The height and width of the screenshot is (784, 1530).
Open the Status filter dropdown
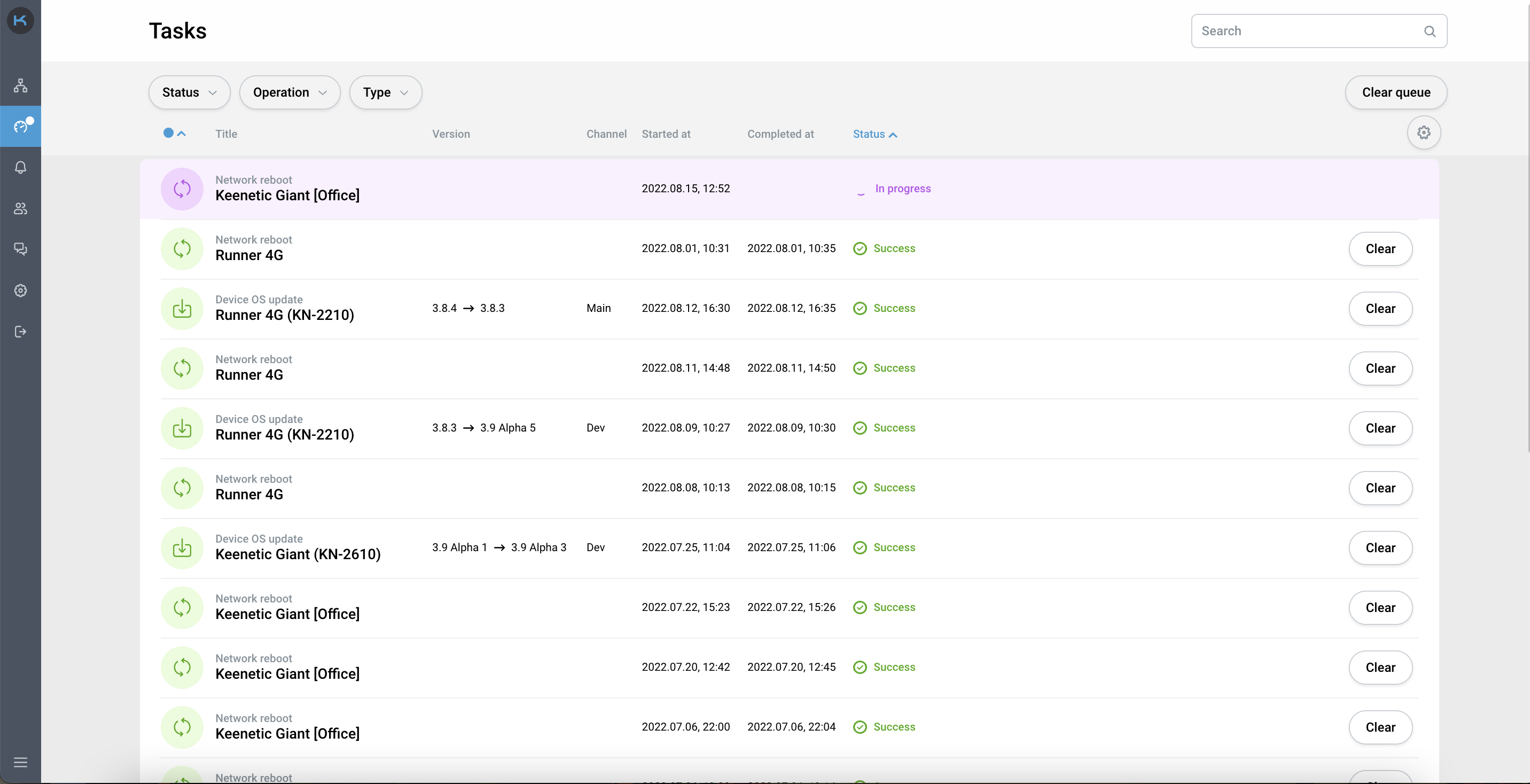tap(190, 92)
